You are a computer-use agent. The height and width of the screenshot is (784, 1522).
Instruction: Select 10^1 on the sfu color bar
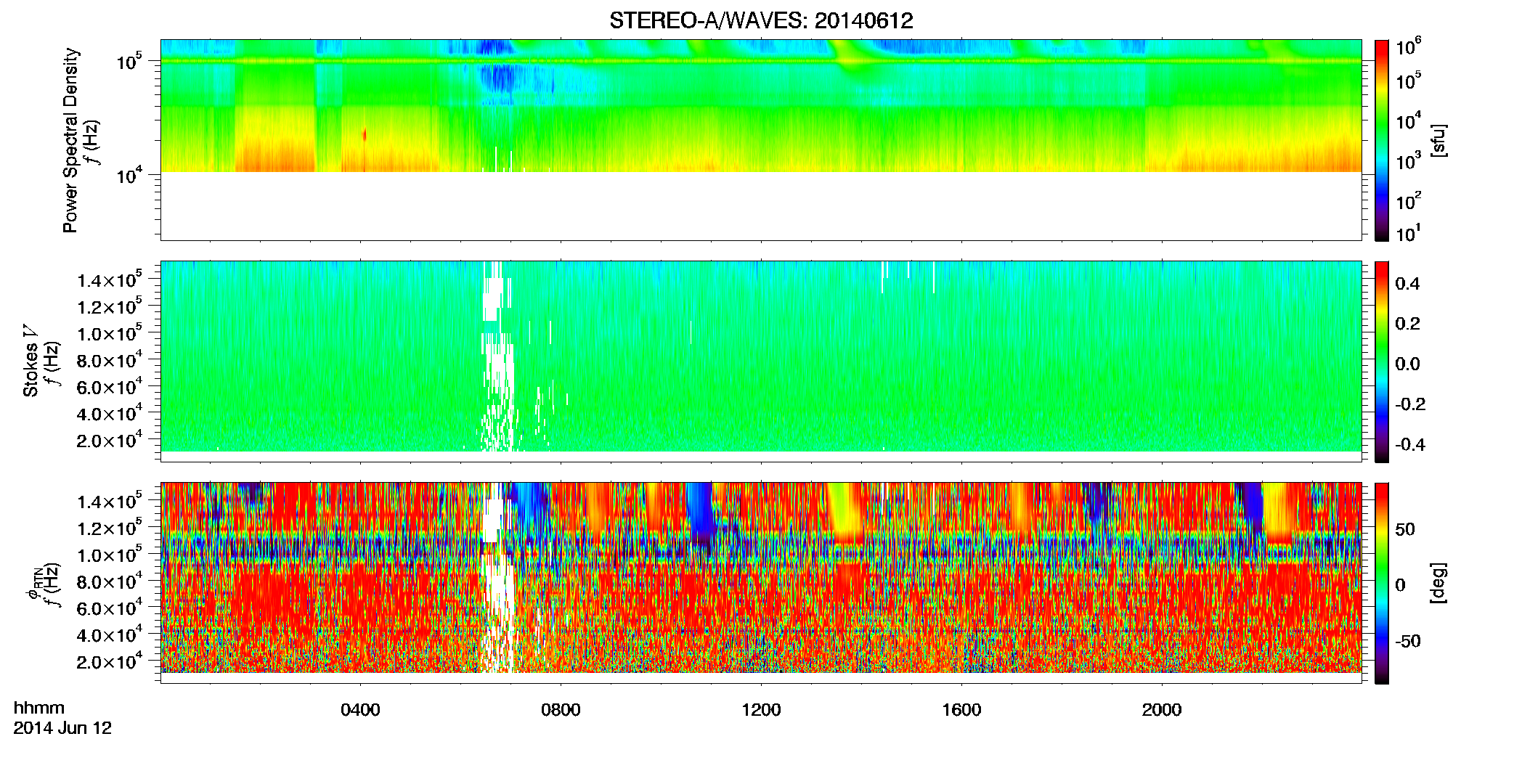[1409, 234]
